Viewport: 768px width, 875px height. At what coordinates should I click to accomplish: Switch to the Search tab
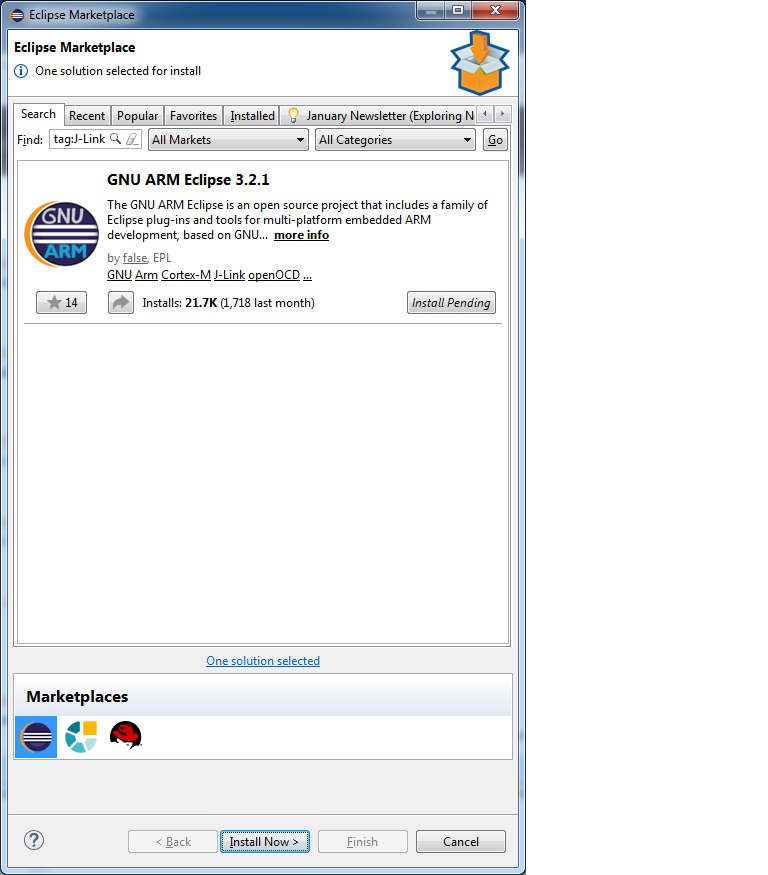(39, 114)
